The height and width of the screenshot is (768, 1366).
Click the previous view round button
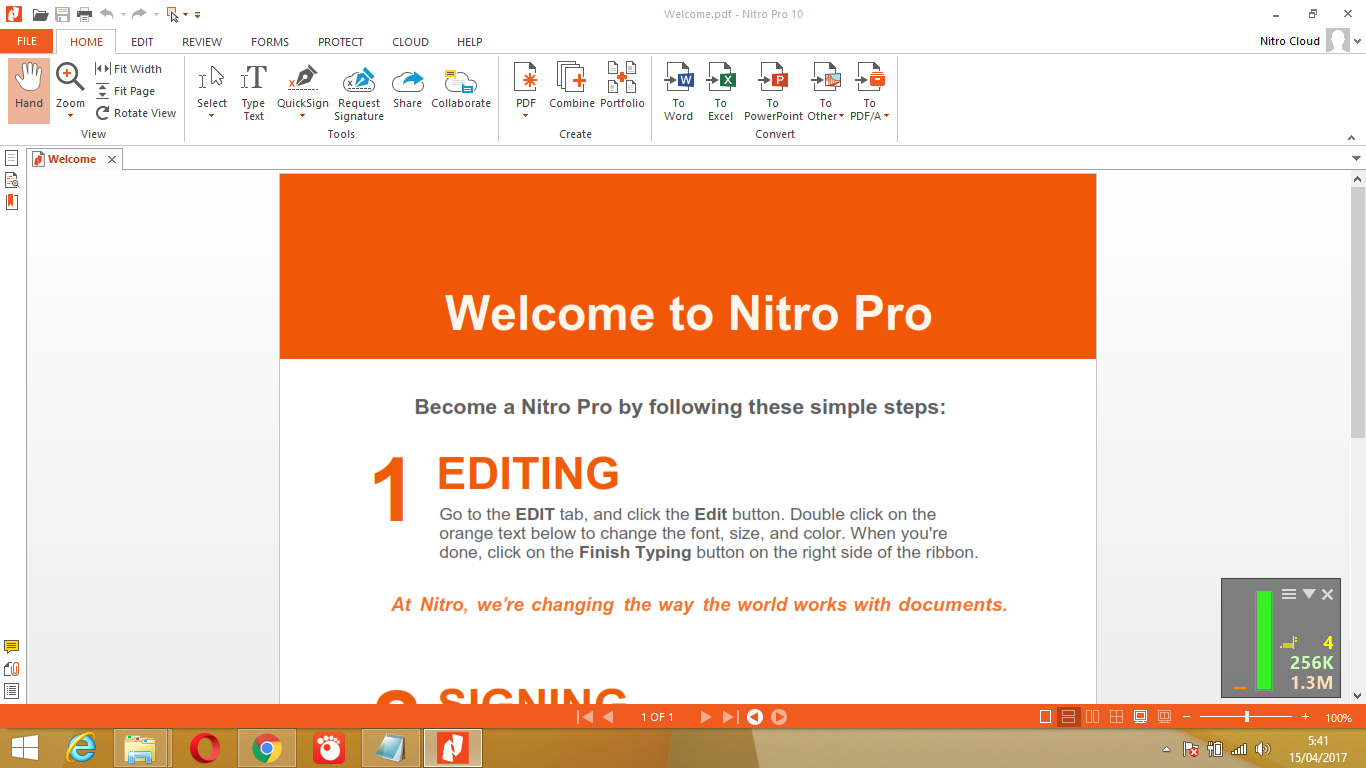(x=755, y=717)
